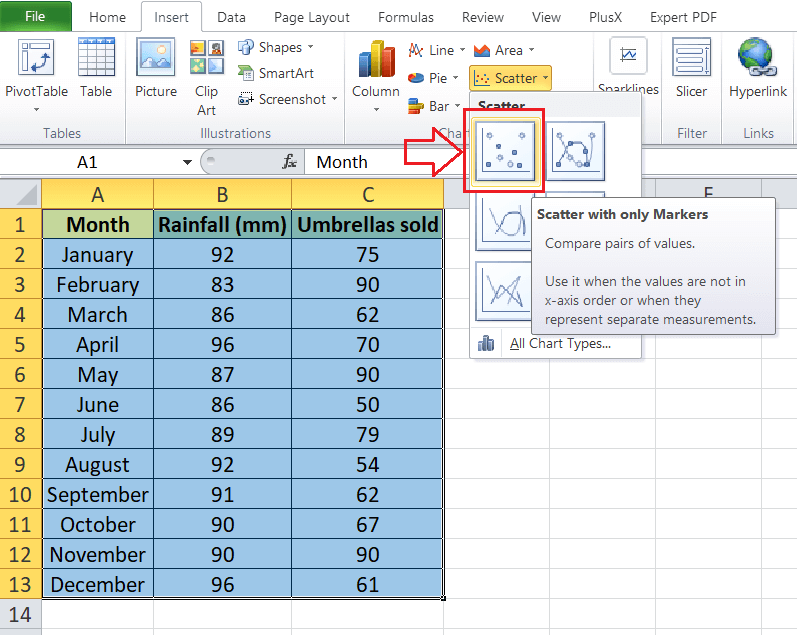
Task: Select the Month header cell
Action: [98, 224]
